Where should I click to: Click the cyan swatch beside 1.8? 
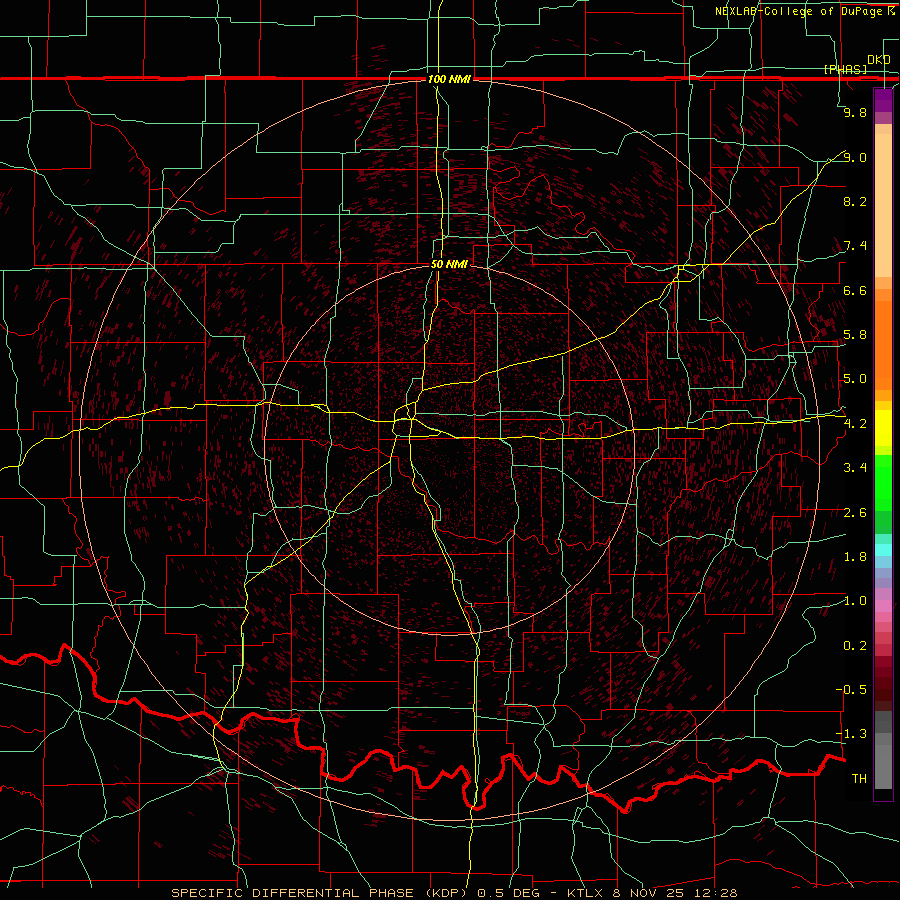click(x=883, y=550)
